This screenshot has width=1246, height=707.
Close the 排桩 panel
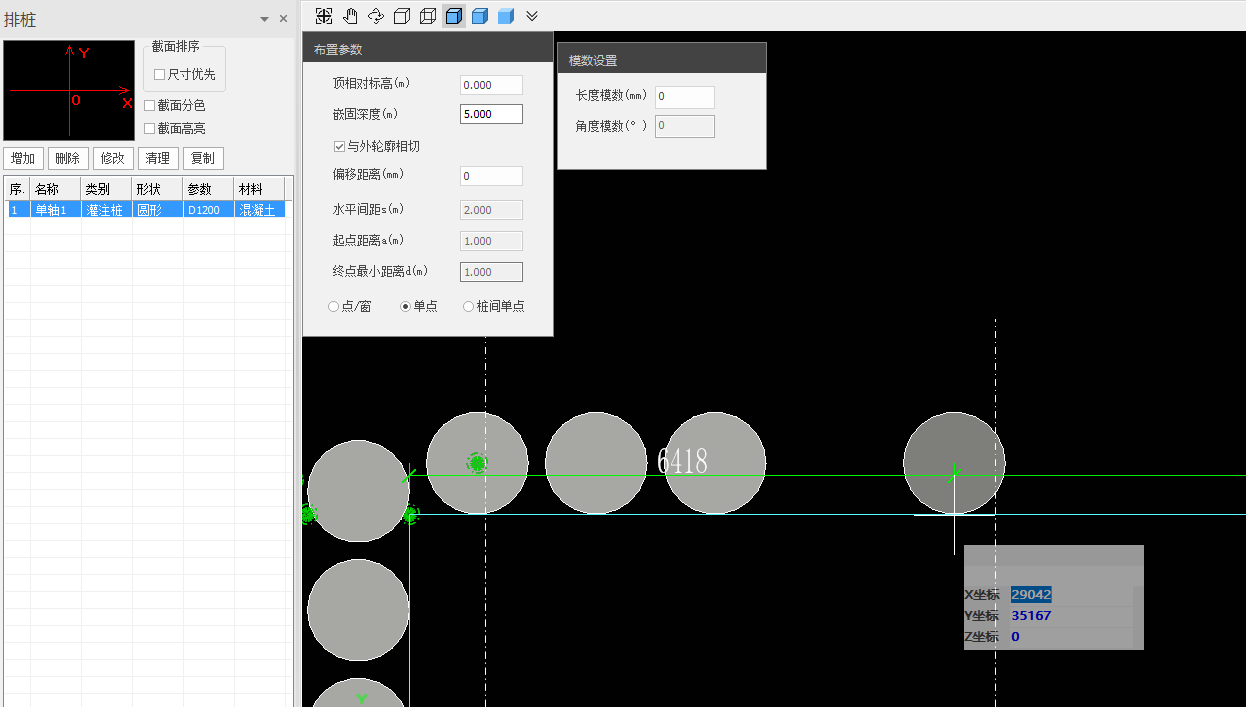(283, 19)
